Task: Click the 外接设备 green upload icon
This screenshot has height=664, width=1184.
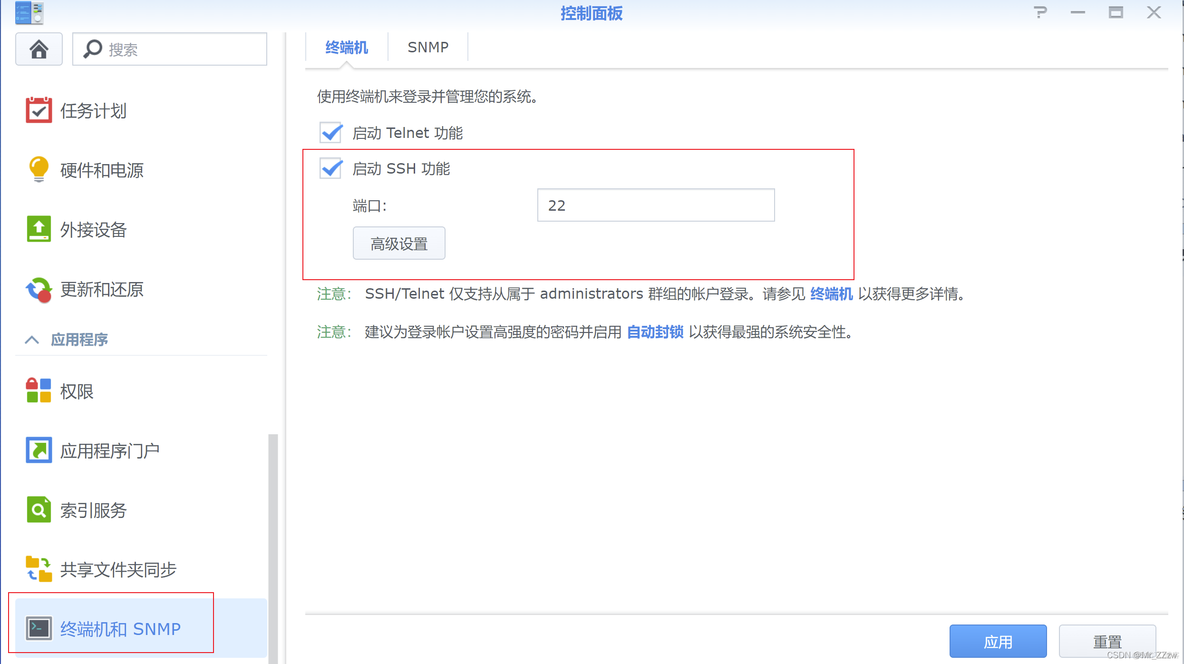Action: [39, 229]
